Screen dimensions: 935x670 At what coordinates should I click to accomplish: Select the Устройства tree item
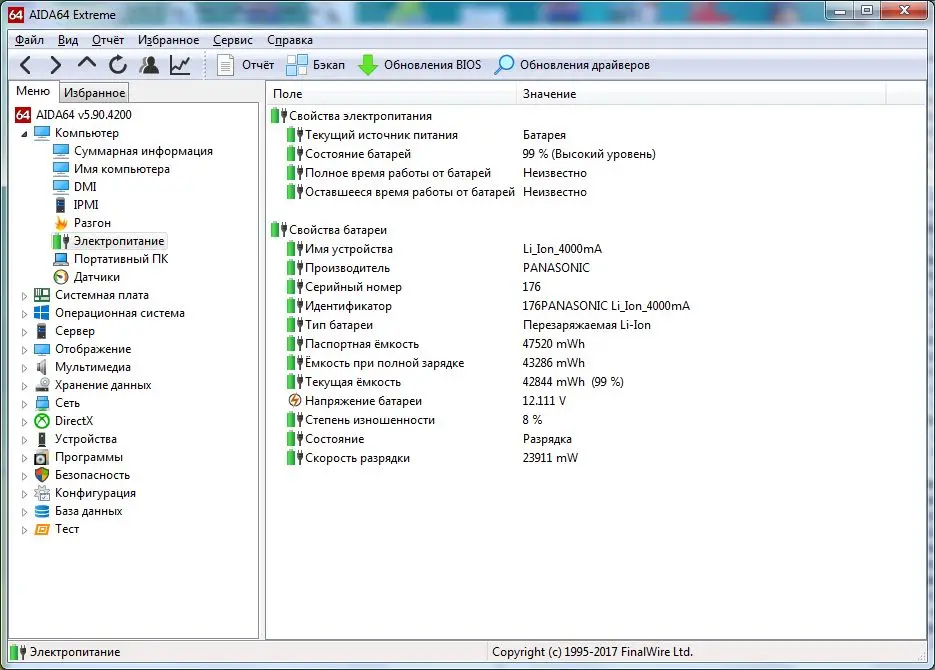click(x=86, y=439)
